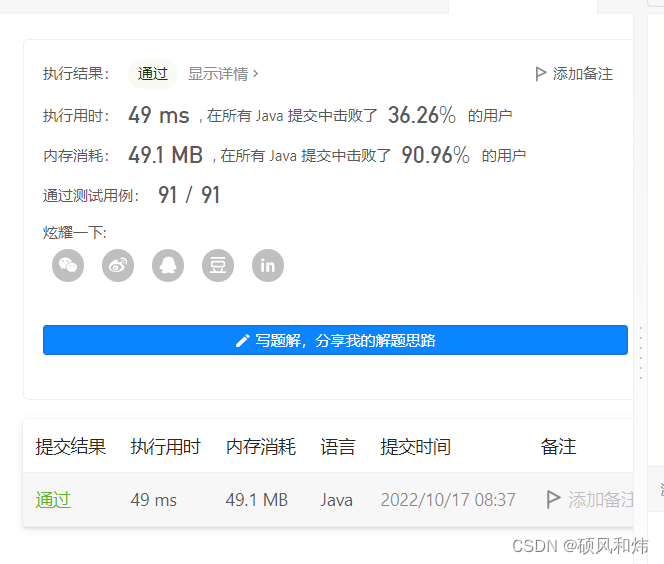664x564 pixels.
Task: Share result via QQ penguin icon
Action: [x=168, y=265]
